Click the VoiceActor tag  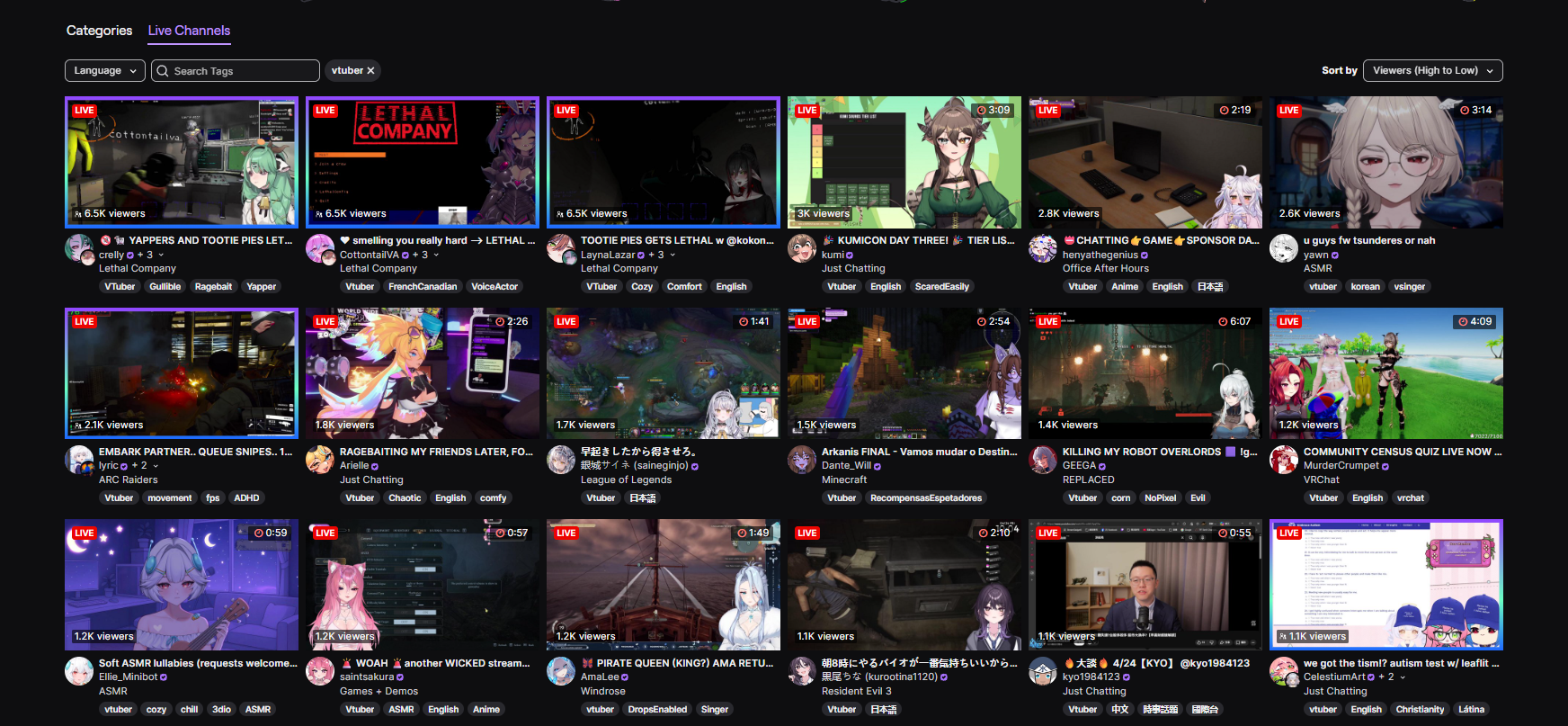point(494,286)
